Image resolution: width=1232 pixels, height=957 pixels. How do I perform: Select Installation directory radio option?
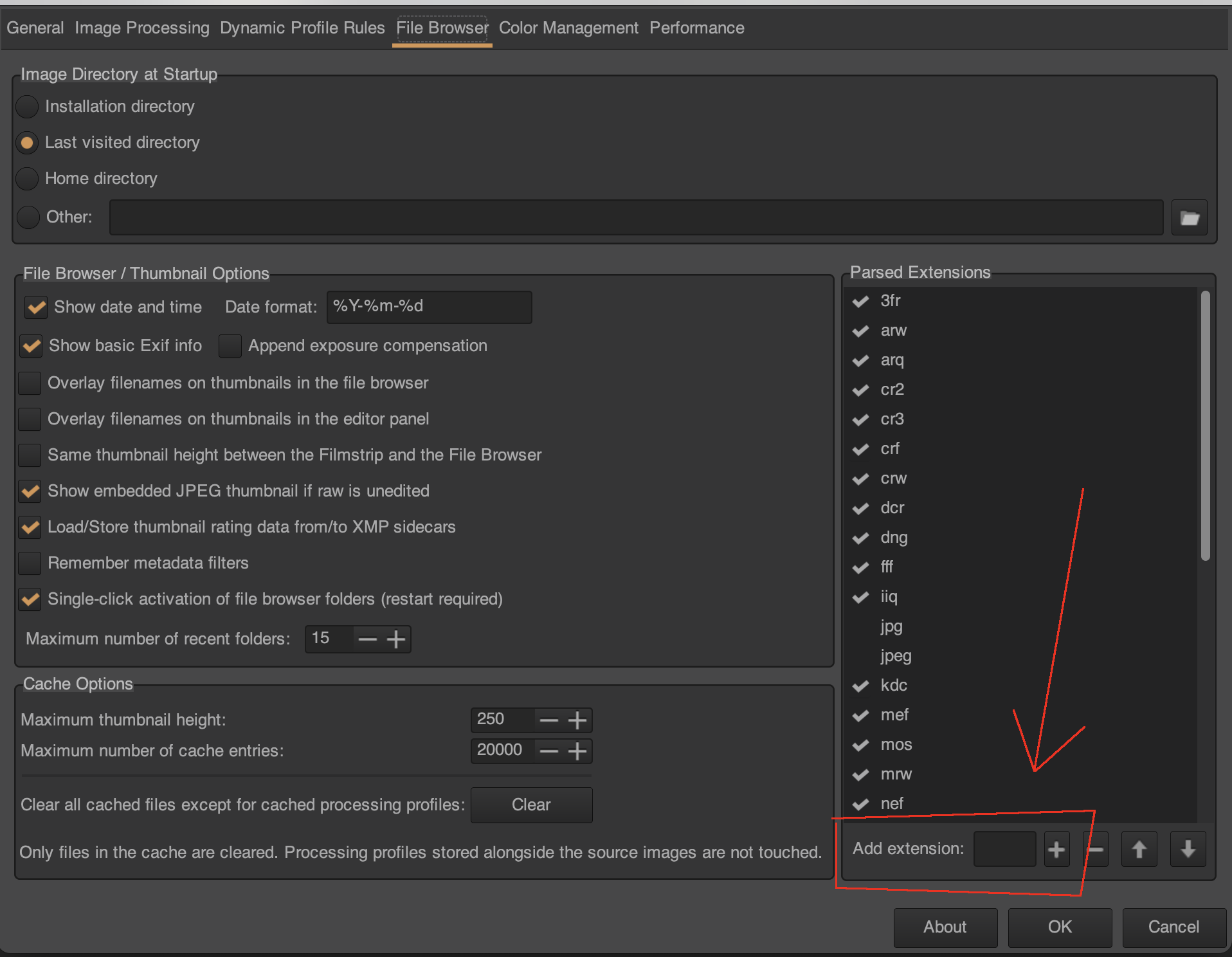point(28,107)
